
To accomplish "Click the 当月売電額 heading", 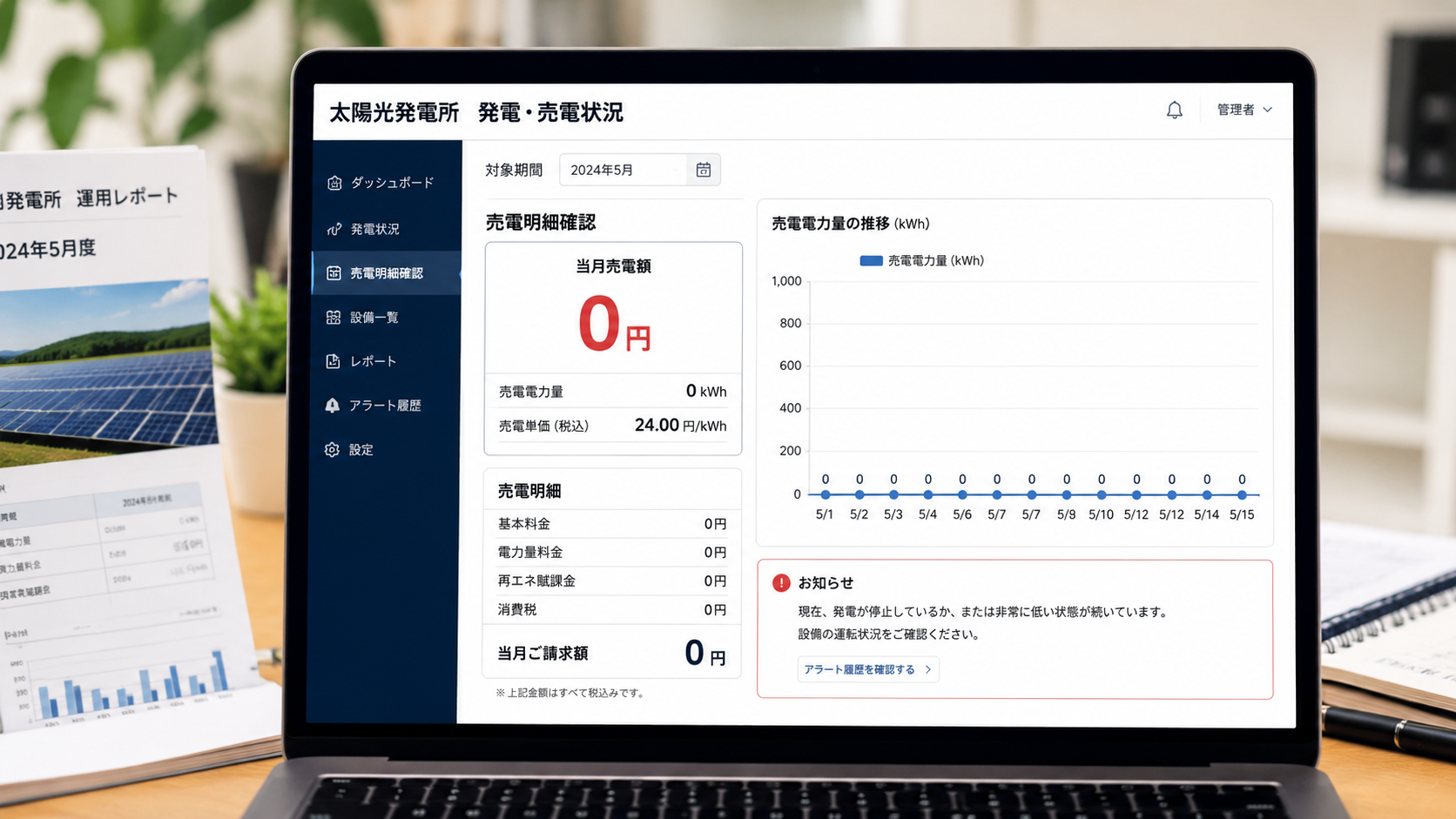I will point(613,266).
